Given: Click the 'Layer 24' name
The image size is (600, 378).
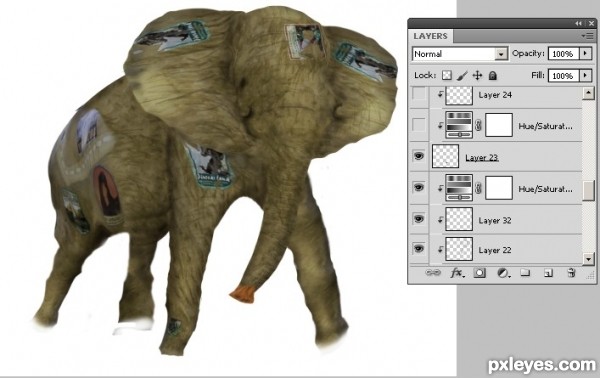Looking at the screenshot, I should click(495, 94).
